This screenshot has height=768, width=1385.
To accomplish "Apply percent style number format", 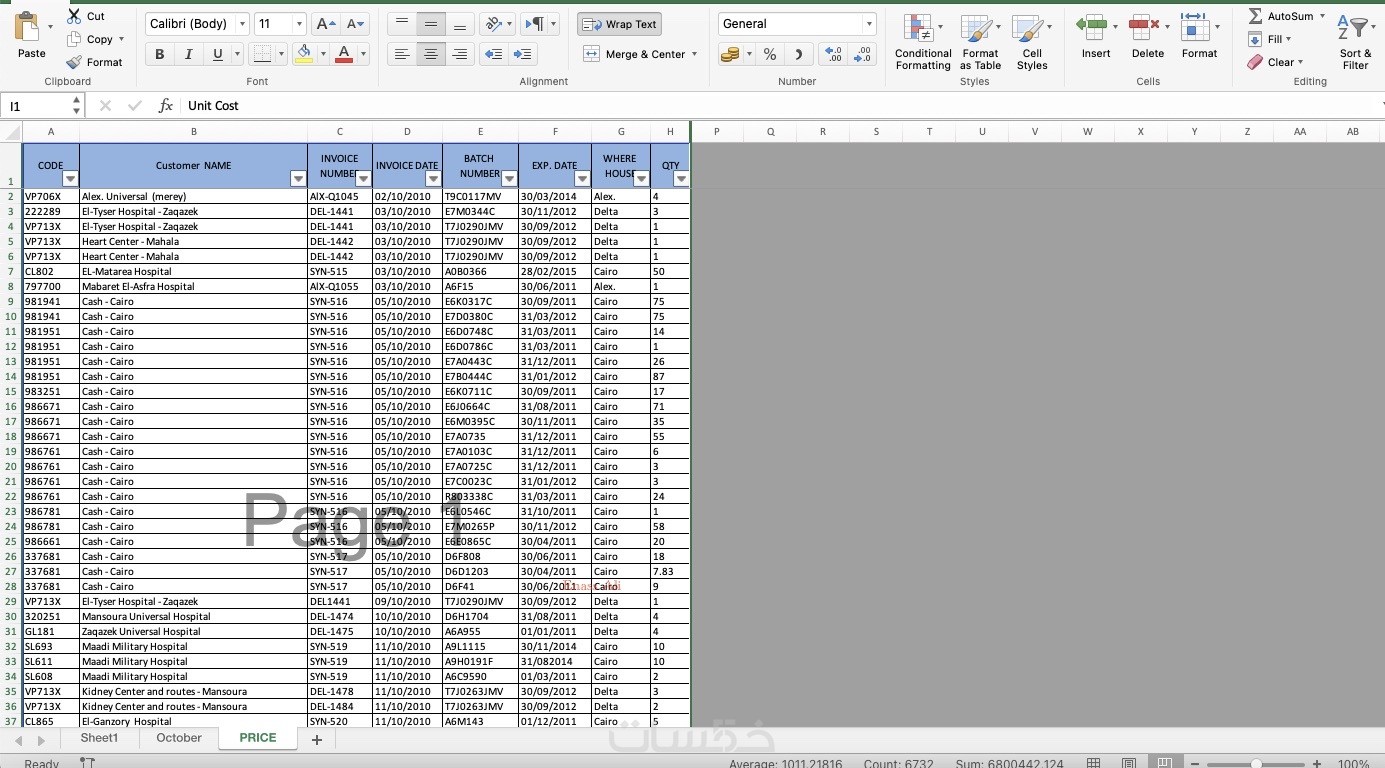I will [770, 54].
